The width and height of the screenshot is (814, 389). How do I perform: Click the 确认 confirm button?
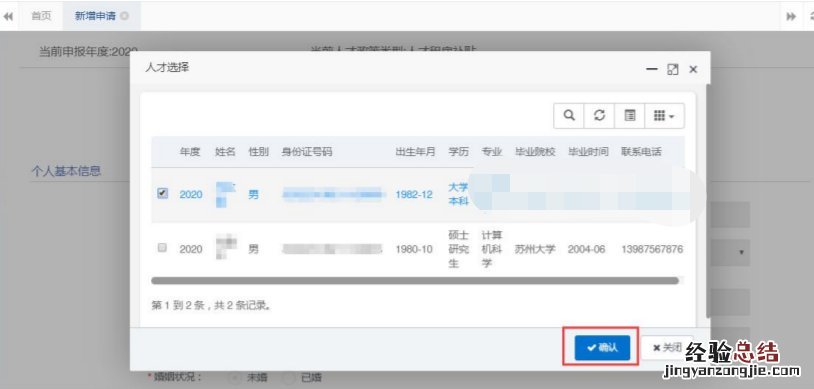click(x=602, y=348)
